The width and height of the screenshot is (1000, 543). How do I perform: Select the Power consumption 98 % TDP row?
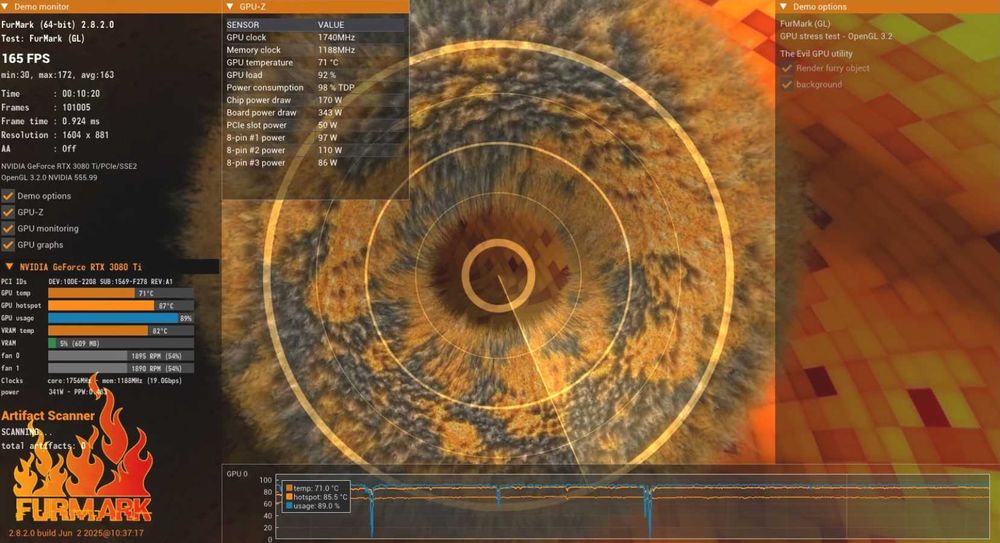click(x=315, y=87)
